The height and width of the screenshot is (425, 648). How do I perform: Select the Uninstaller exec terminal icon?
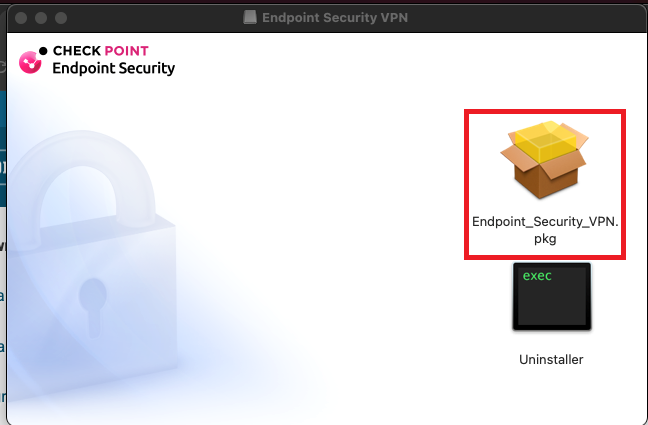click(551, 298)
